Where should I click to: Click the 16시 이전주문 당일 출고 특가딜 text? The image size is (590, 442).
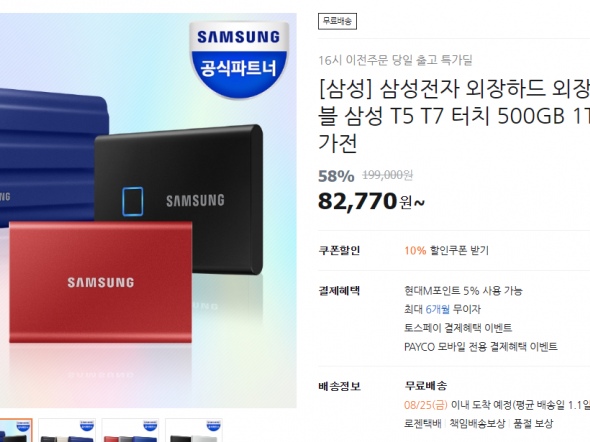[x=395, y=60]
